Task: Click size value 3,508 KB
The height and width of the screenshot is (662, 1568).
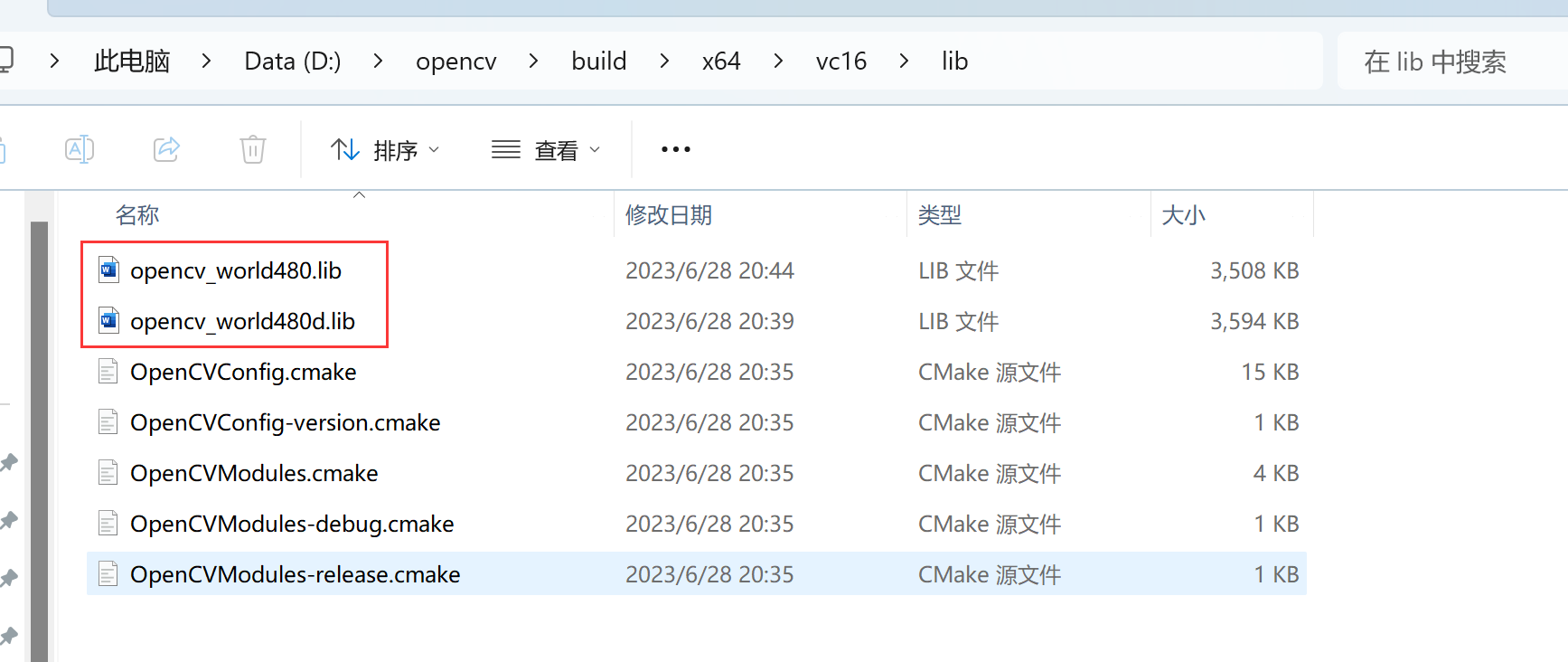Action: pyautogui.click(x=1254, y=270)
